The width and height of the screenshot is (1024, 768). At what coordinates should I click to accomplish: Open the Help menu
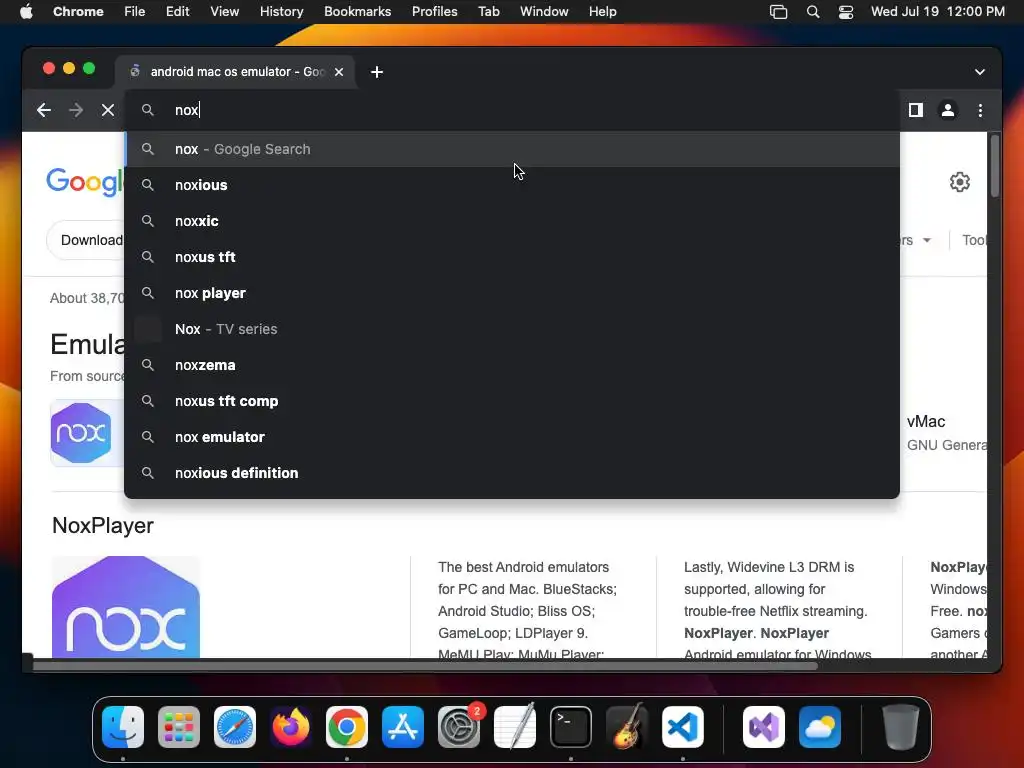tap(602, 12)
